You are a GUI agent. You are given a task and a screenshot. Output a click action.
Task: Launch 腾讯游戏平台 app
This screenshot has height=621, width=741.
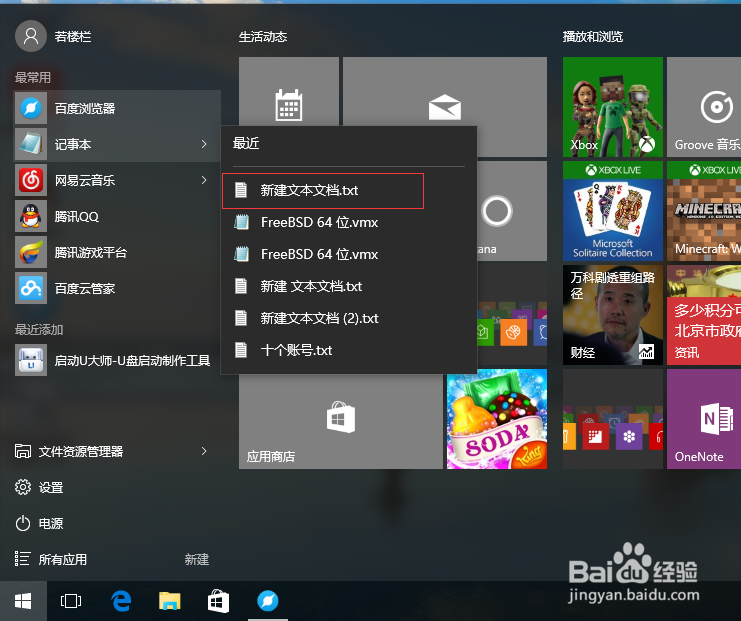pyautogui.click(x=117, y=252)
